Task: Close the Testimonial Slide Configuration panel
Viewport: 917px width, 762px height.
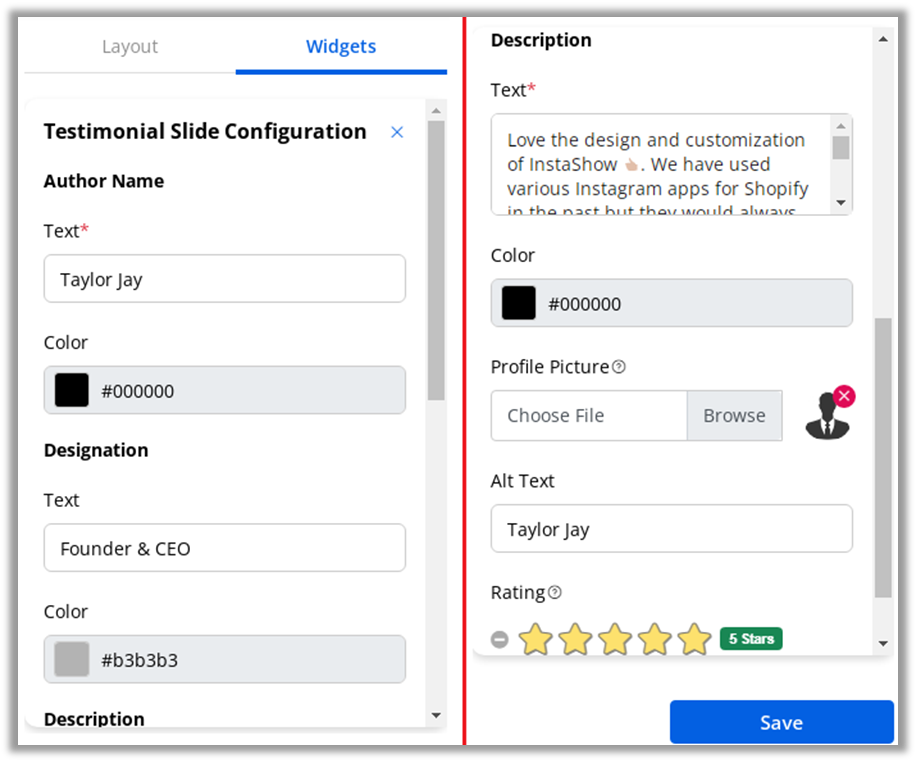Action: [x=397, y=132]
